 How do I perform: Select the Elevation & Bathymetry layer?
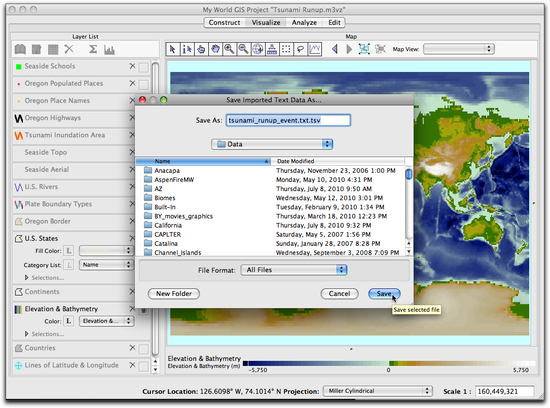(x=61, y=309)
